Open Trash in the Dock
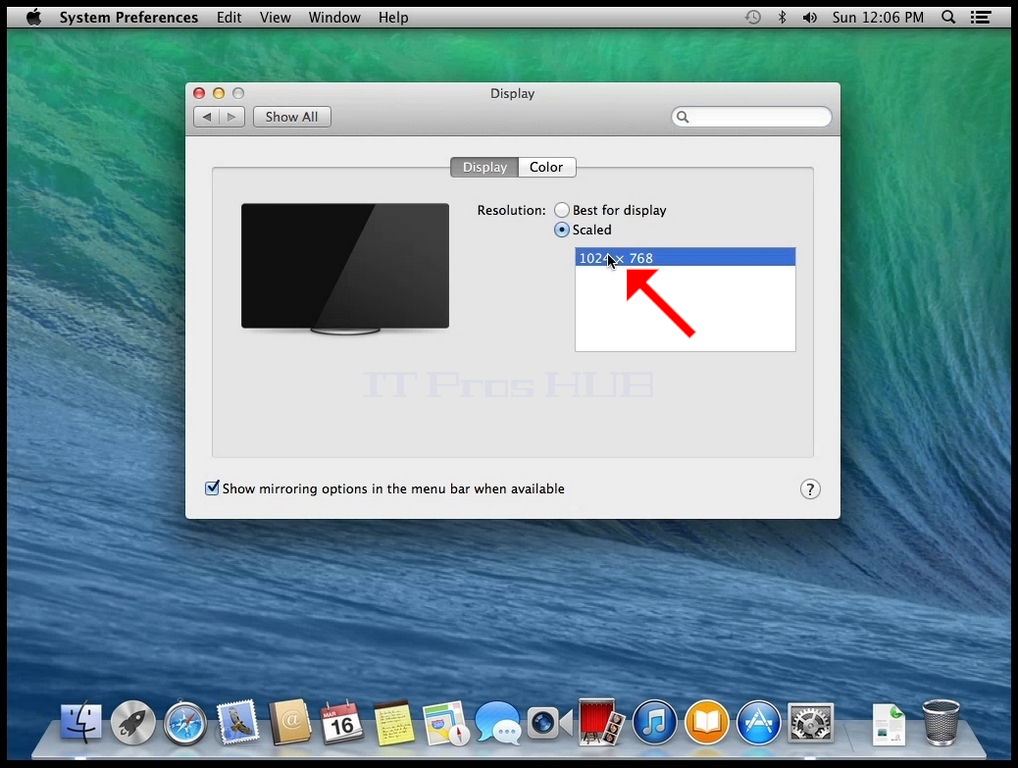The height and width of the screenshot is (768, 1018). [x=941, y=722]
